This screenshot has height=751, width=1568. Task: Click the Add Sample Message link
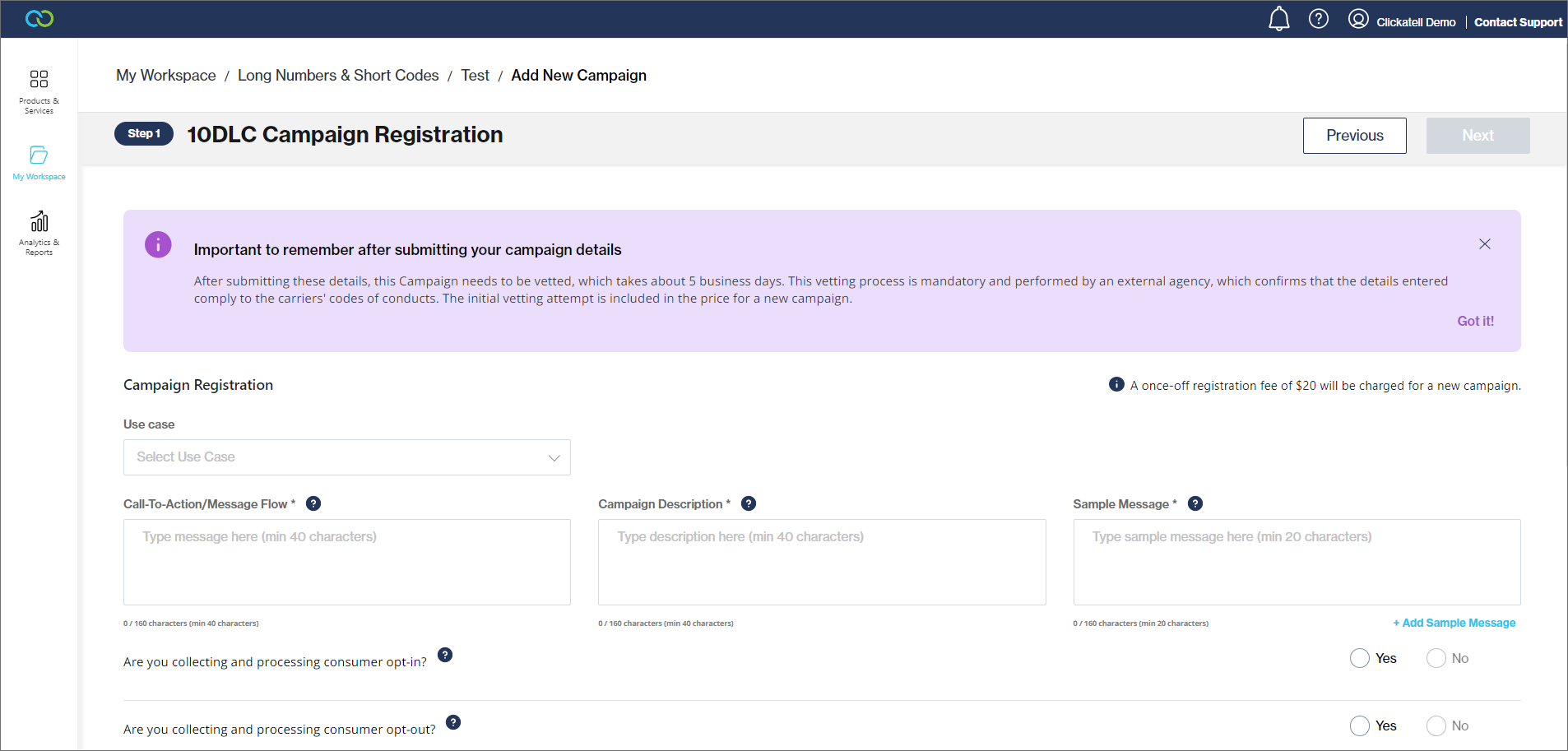click(1454, 623)
